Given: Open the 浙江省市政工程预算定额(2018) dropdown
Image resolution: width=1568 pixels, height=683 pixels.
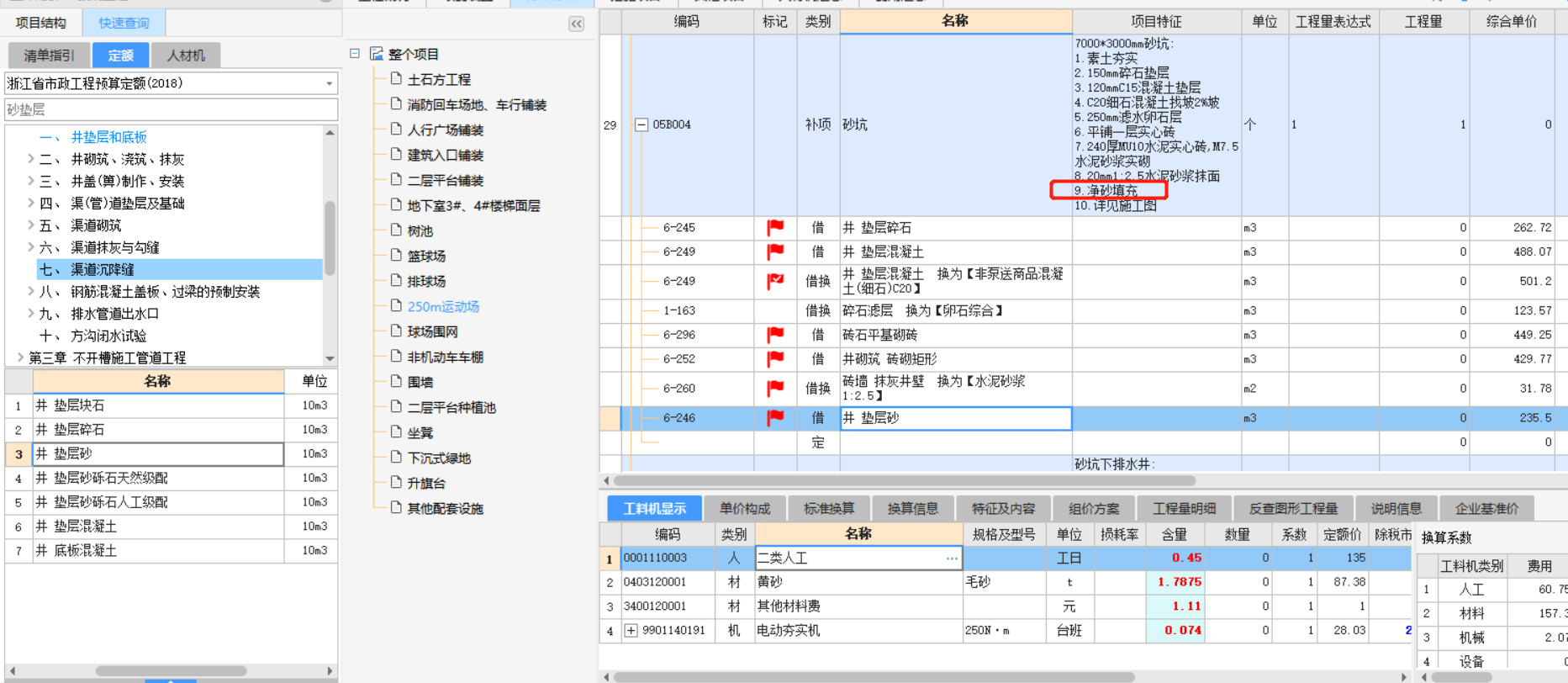Looking at the screenshot, I should 329,83.
